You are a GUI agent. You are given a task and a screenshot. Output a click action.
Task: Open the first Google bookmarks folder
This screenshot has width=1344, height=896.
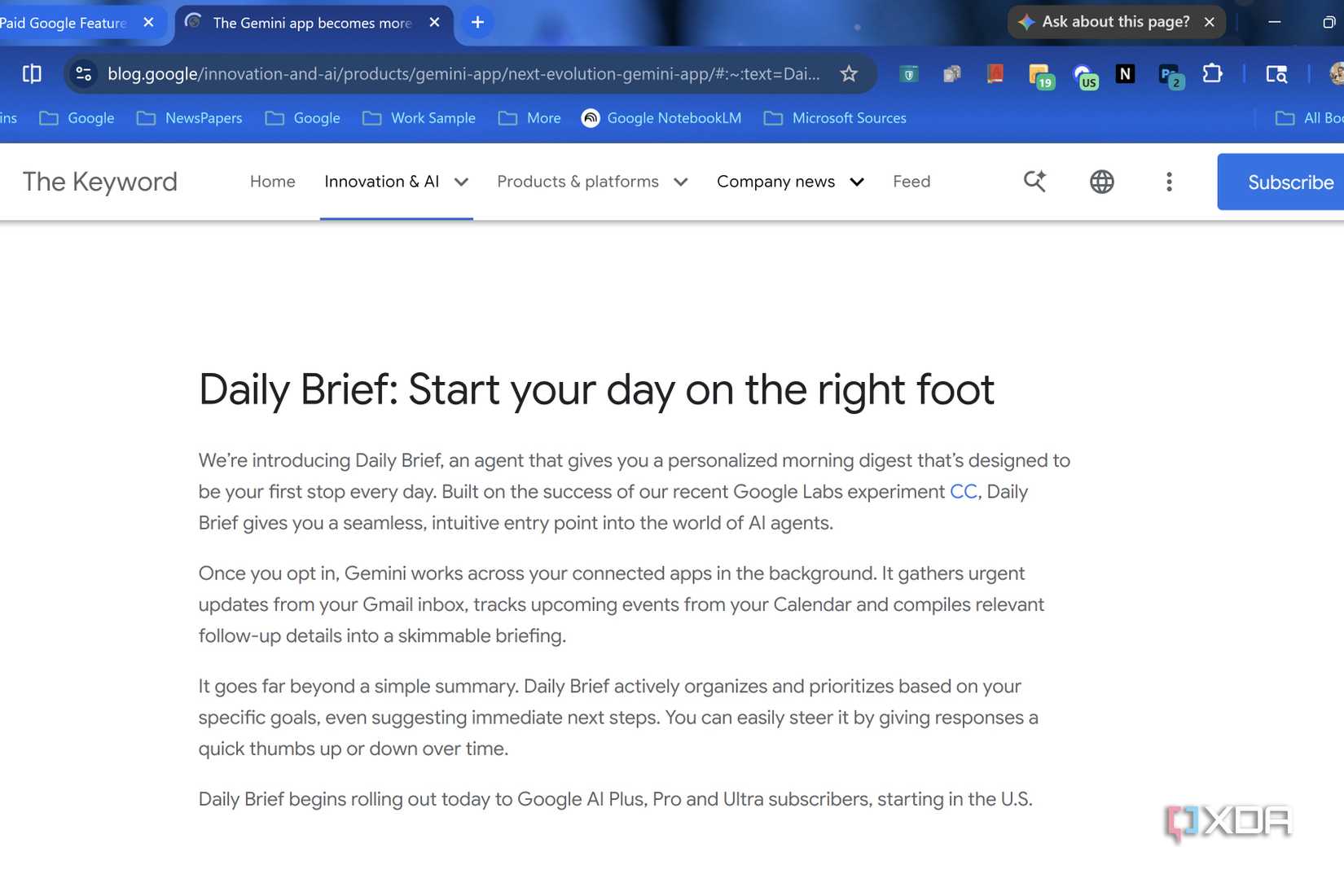point(77,118)
